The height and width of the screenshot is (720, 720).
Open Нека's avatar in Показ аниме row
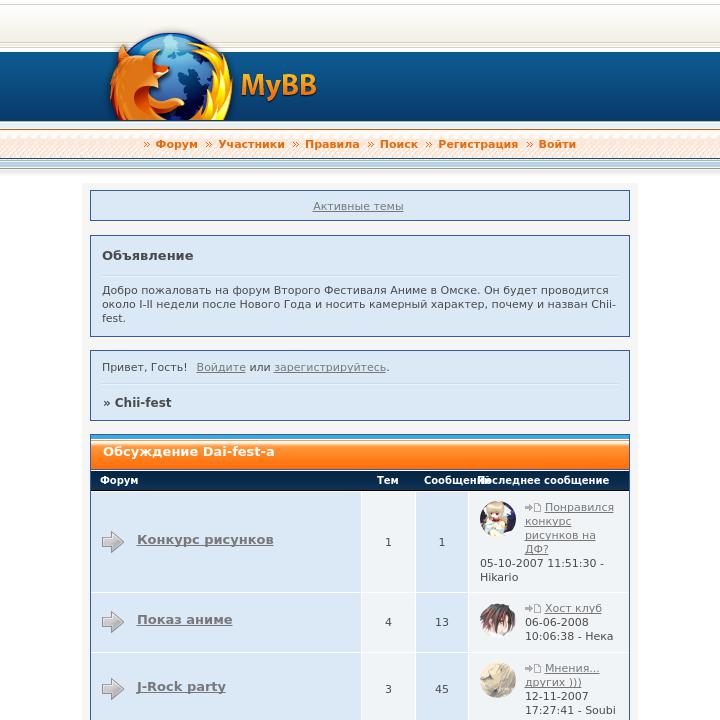tap(498, 620)
